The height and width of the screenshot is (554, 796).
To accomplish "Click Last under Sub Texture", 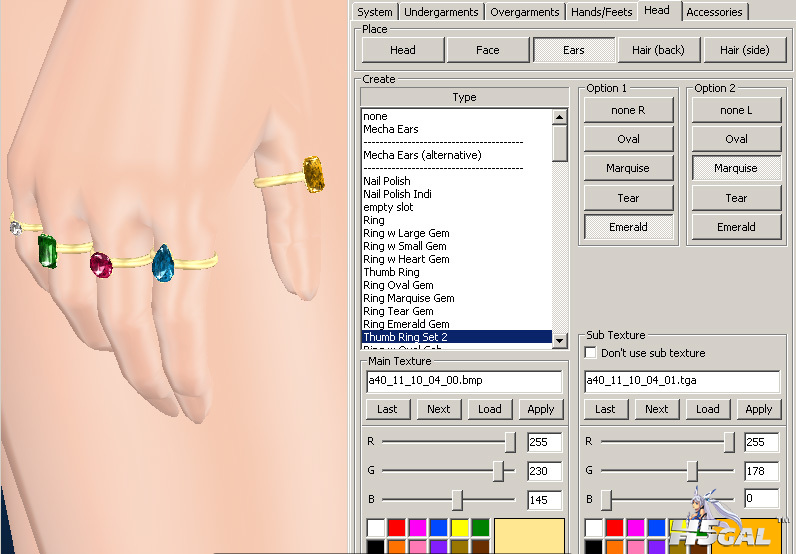I will tap(605, 409).
